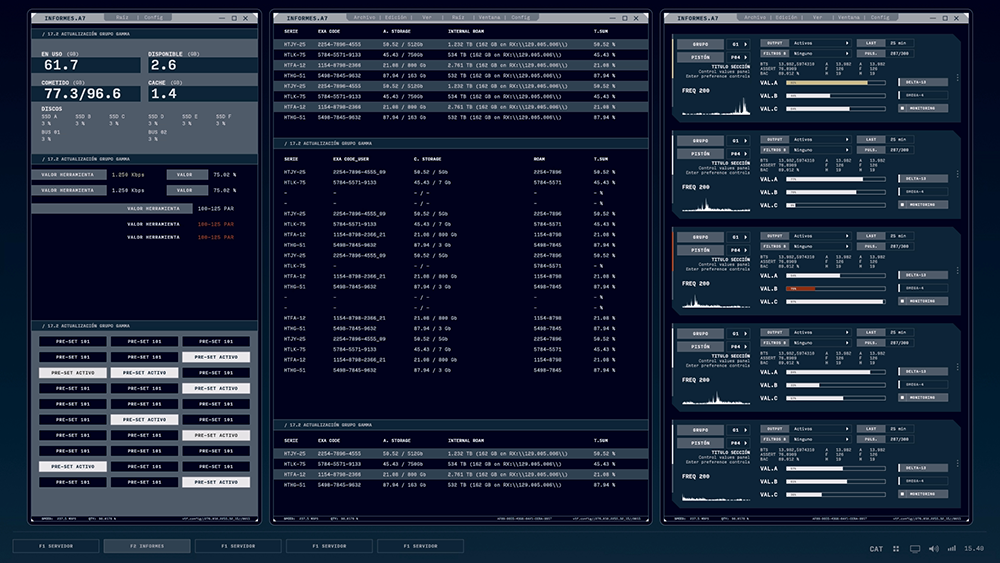Select the first HTJY-25 row in the top table
1000x563 pixels.
(x=460, y=45)
